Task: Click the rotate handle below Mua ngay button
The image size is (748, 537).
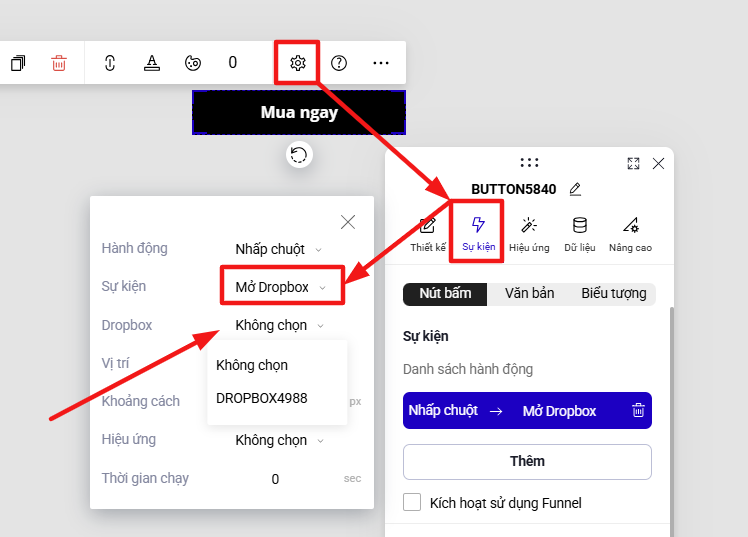Action: 299,155
